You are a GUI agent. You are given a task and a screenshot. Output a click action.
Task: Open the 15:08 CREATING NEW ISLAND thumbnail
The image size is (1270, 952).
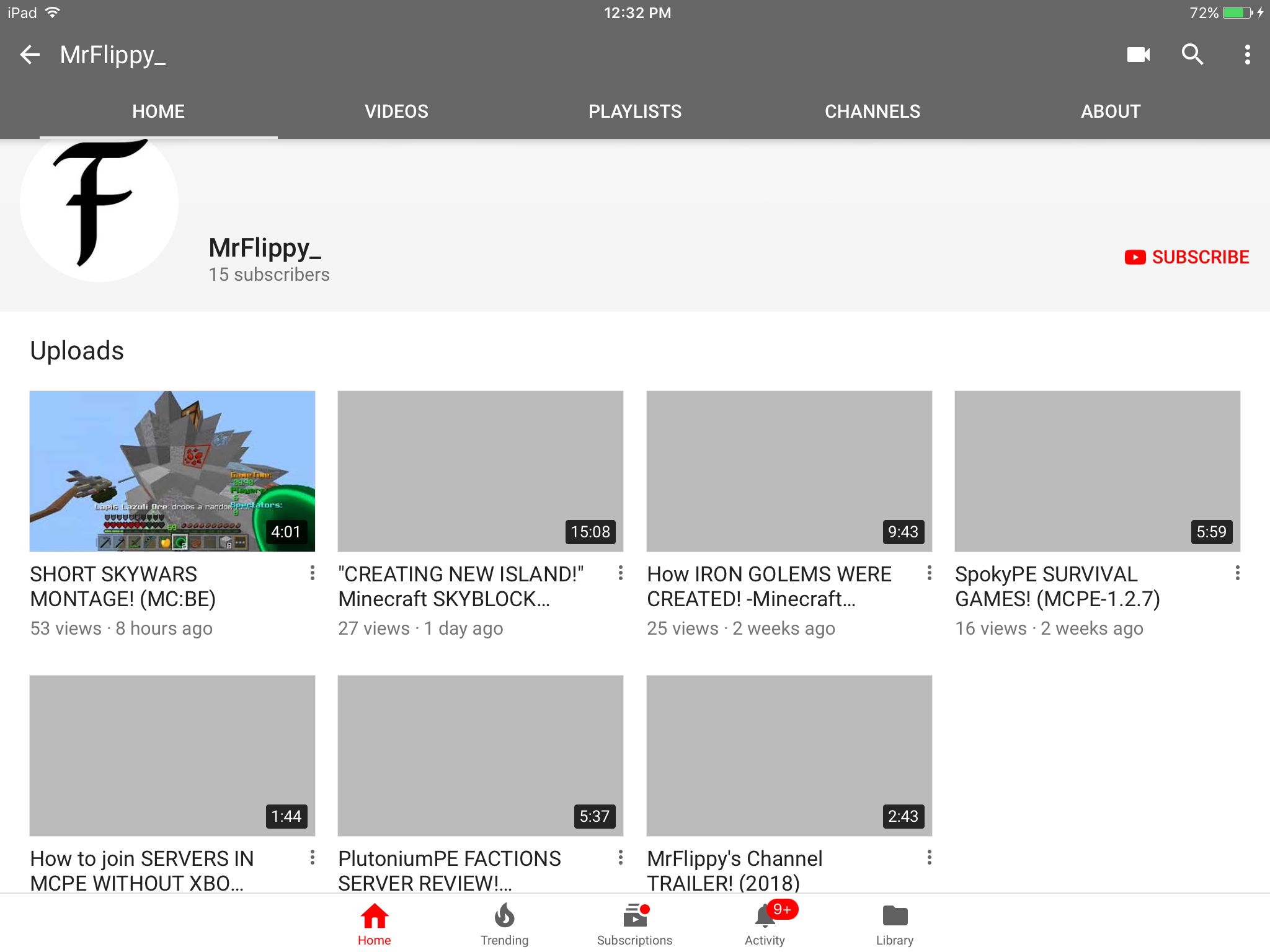[481, 471]
